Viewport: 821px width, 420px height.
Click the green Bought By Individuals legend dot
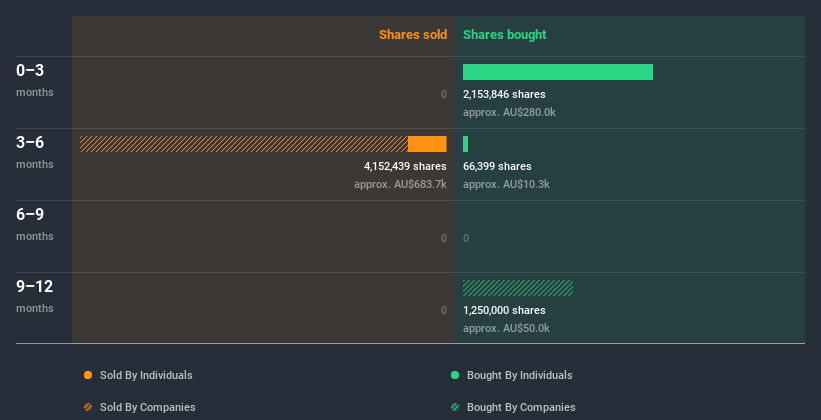(x=455, y=375)
